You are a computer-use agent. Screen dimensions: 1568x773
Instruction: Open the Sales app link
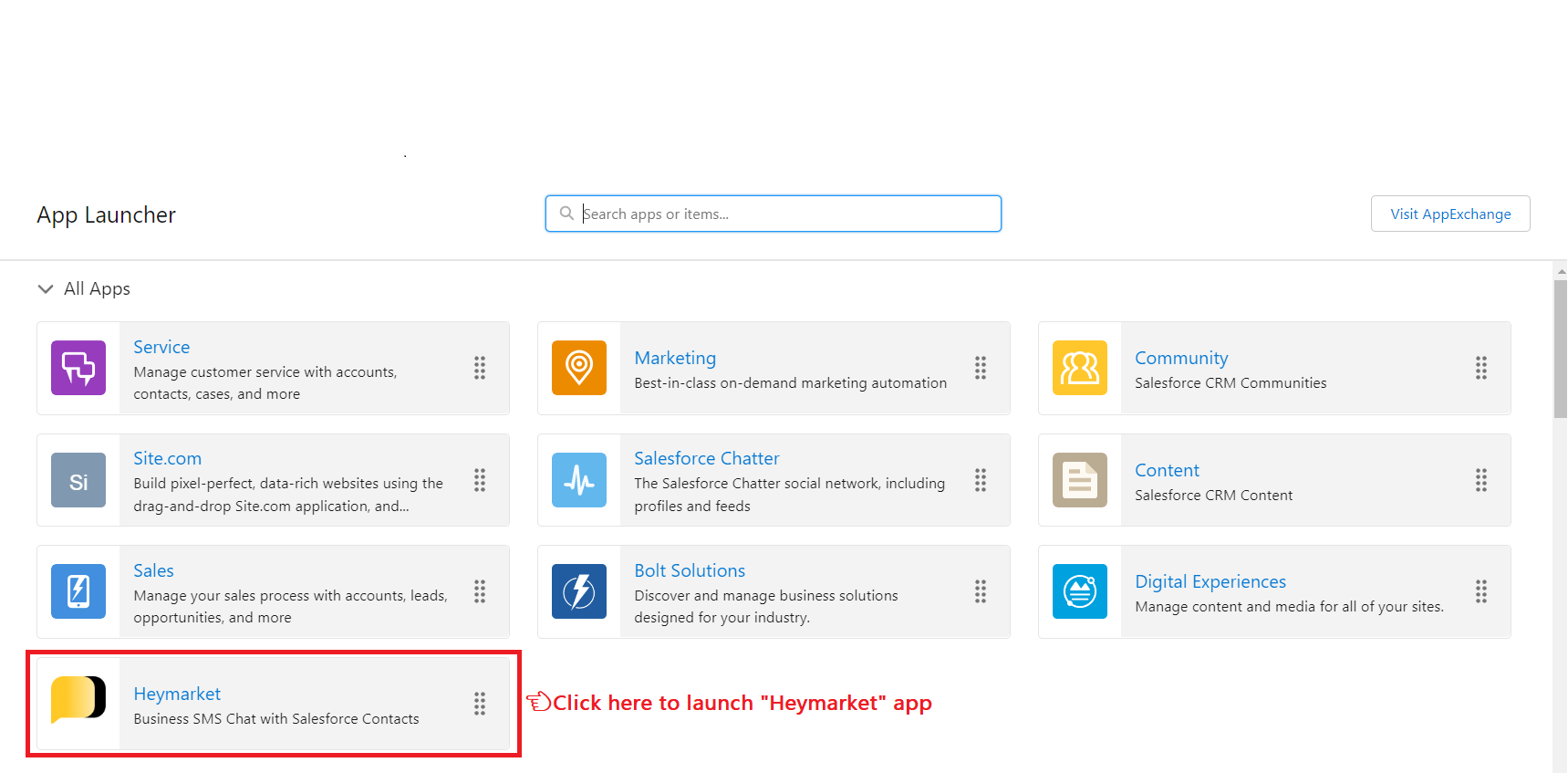tap(153, 570)
